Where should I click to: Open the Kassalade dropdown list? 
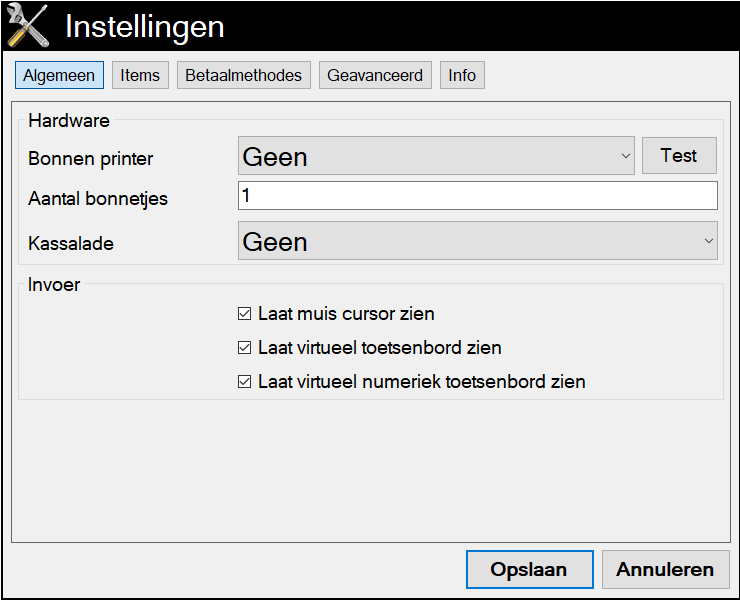point(478,241)
